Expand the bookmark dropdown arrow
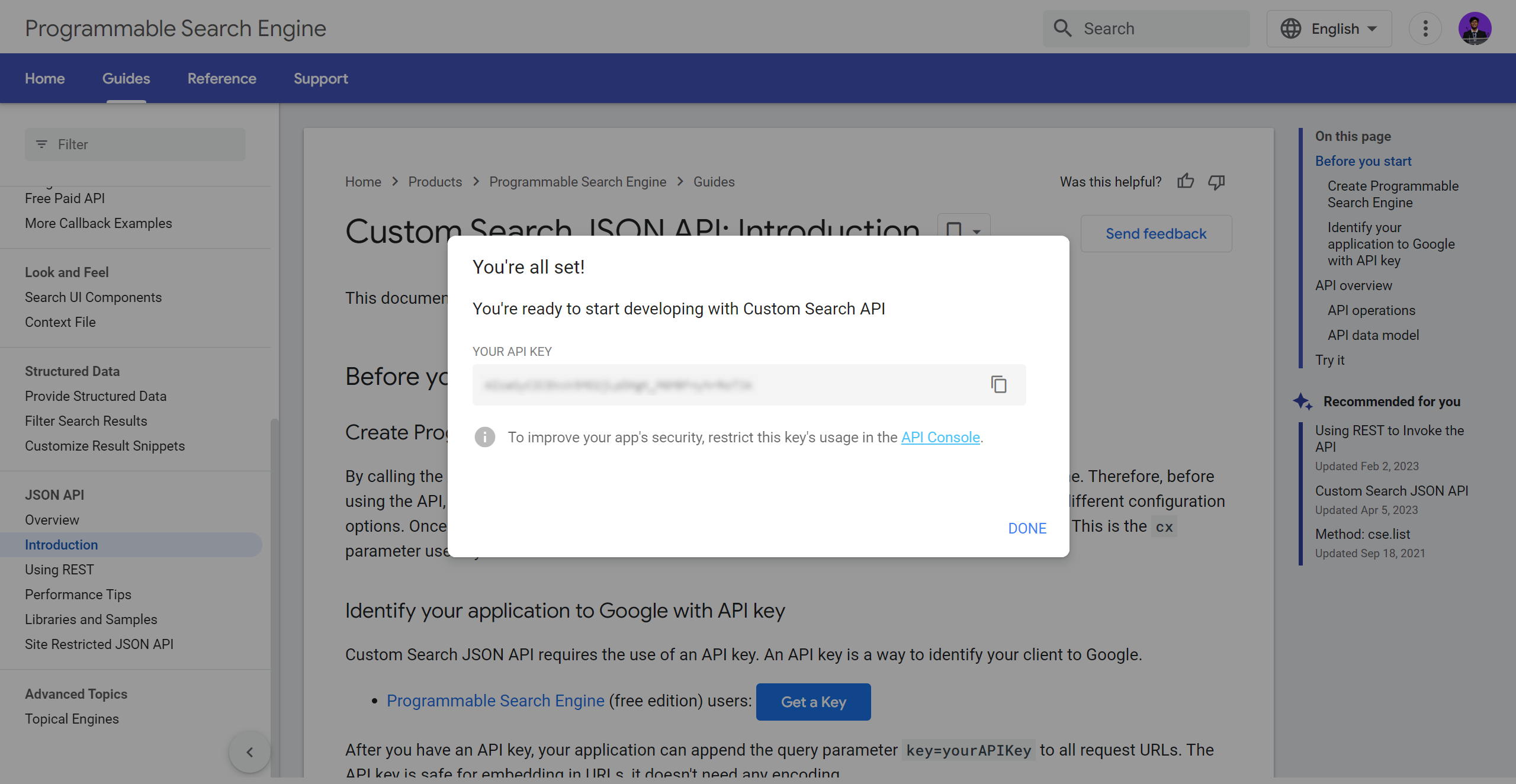Viewport: 1516px width, 784px height. tap(977, 231)
